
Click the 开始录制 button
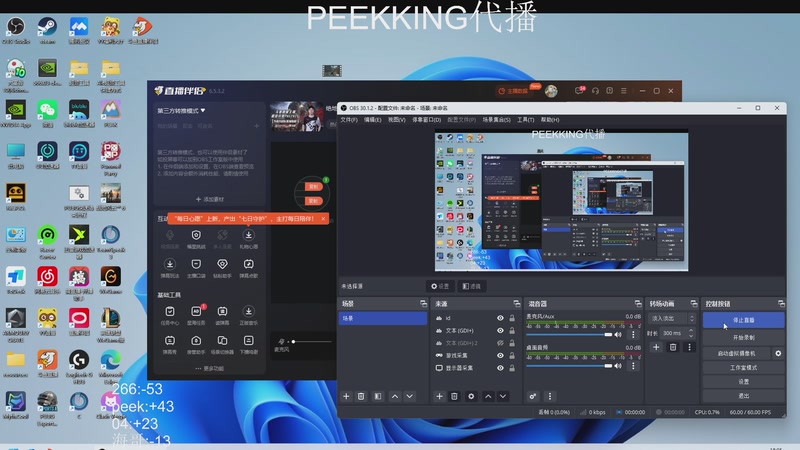pyautogui.click(x=743, y=338)
